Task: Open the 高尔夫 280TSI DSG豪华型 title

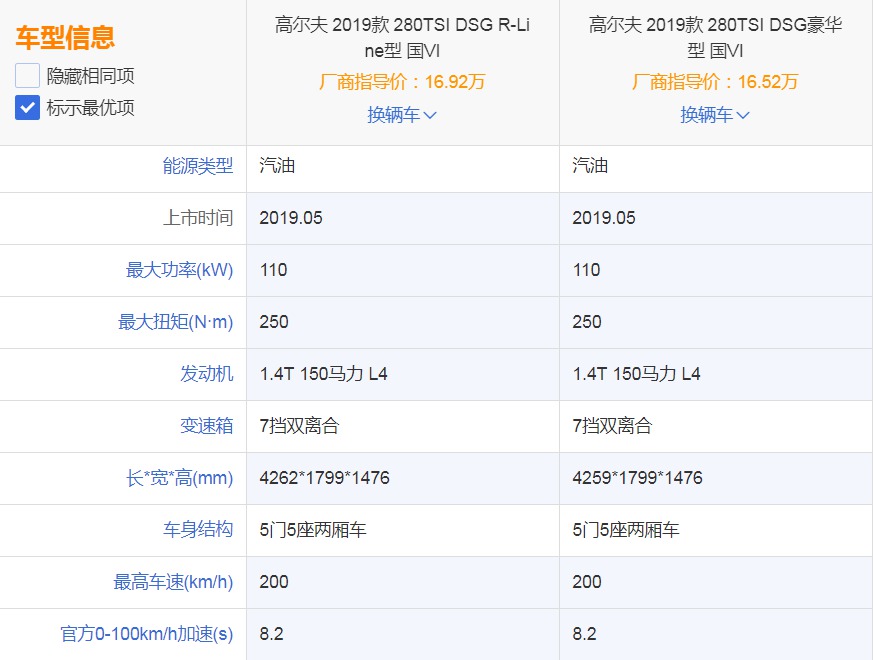Action: click(x=715, y=37)
